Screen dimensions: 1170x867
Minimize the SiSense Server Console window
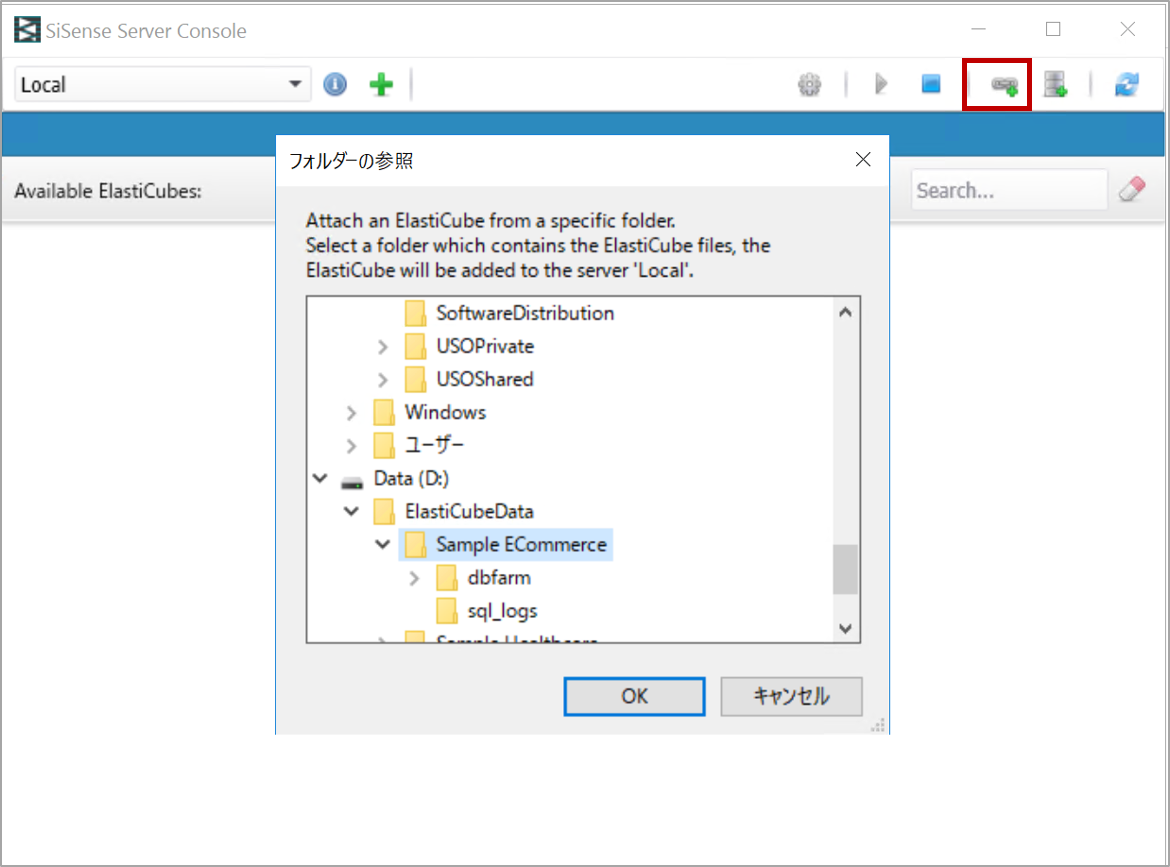coord(978,30)
